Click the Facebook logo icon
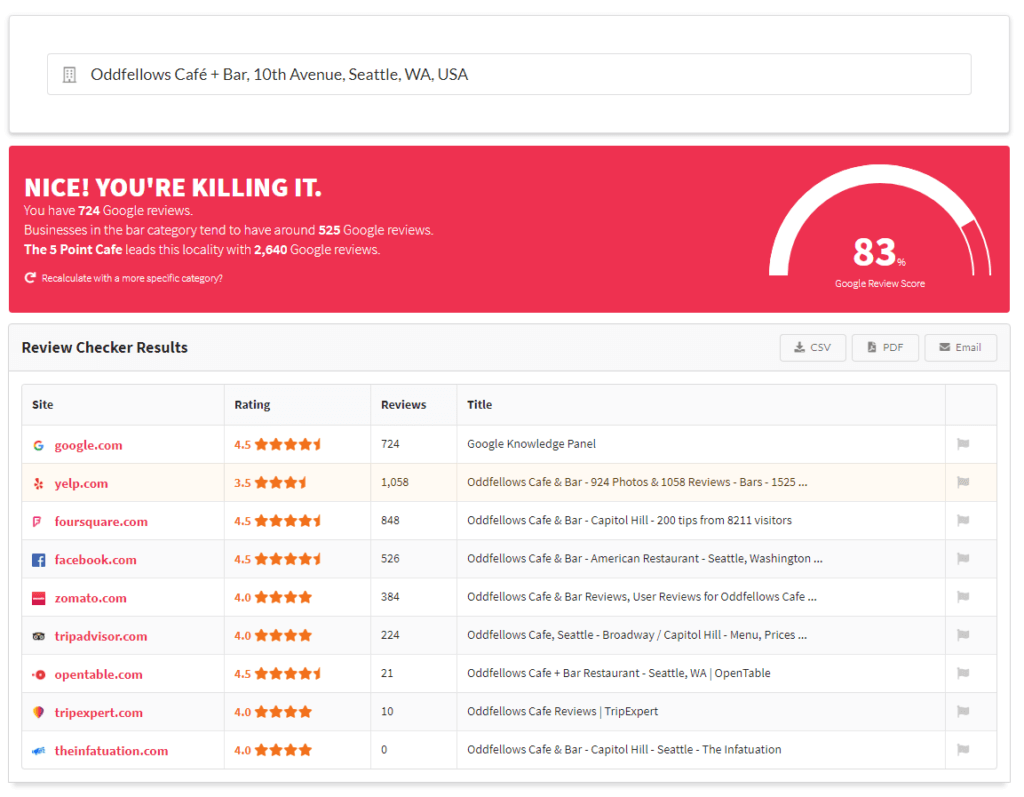 (38, 560)
